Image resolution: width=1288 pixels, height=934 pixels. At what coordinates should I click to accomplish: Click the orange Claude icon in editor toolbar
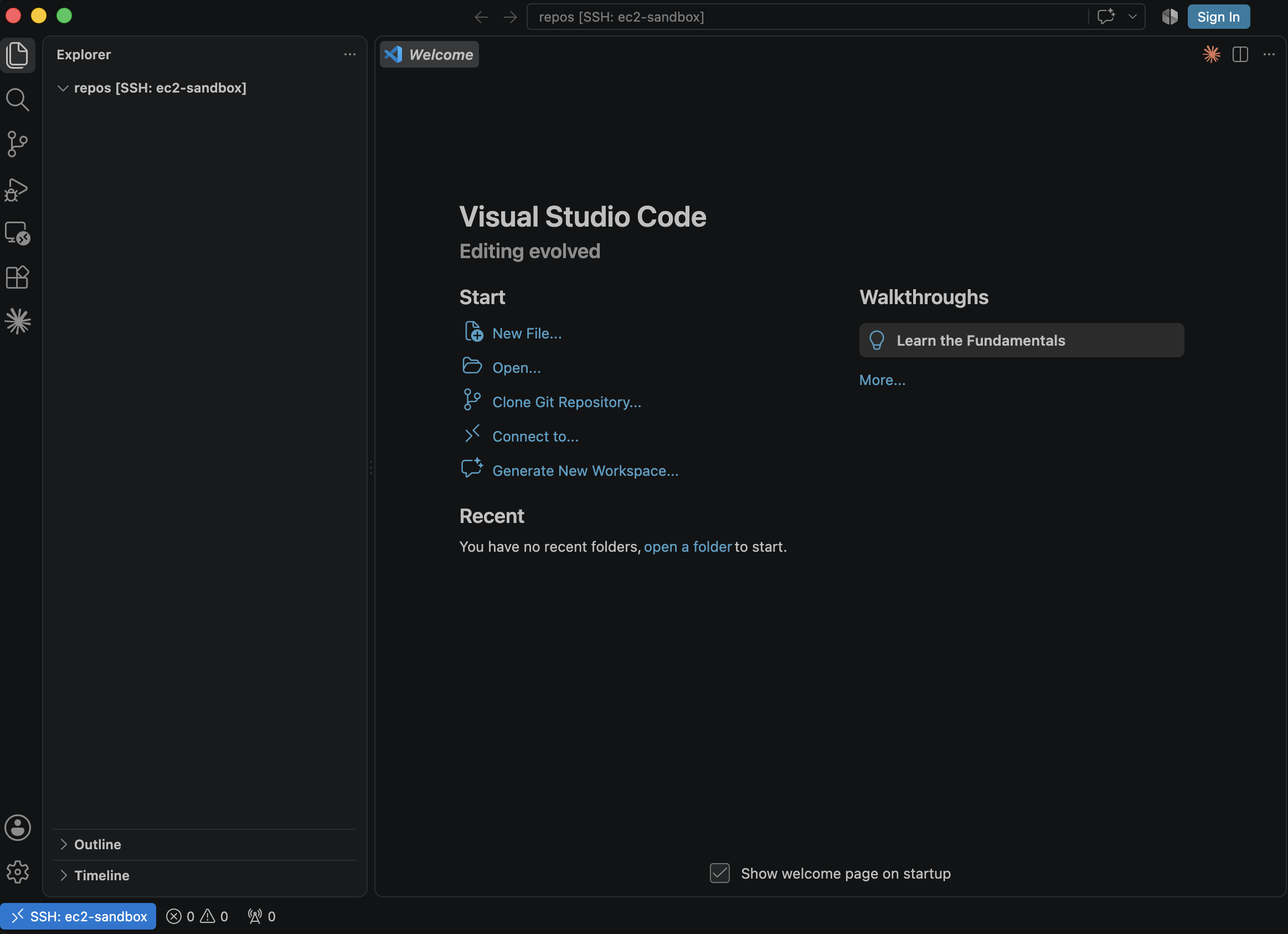tap(1212, 54)
